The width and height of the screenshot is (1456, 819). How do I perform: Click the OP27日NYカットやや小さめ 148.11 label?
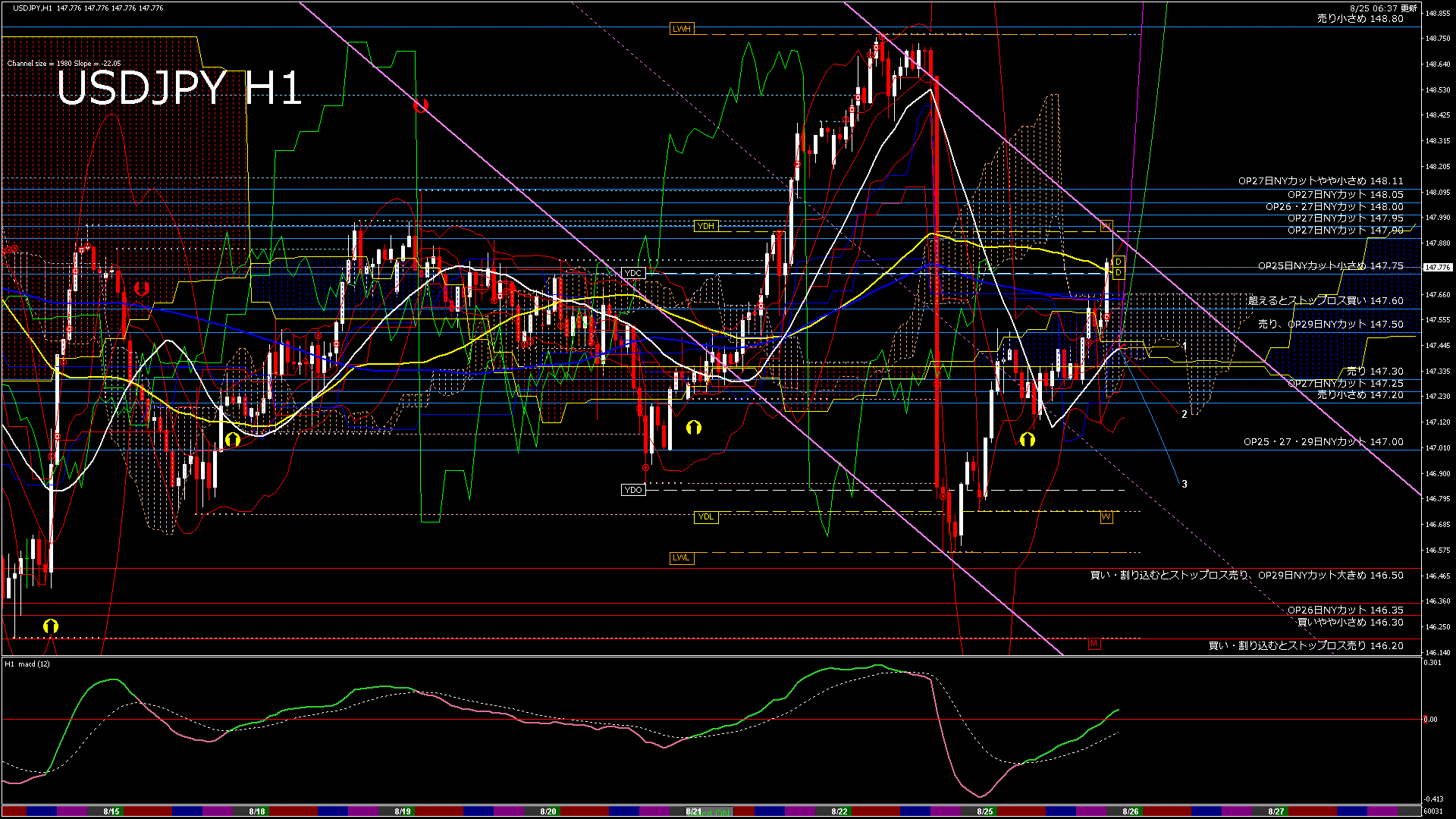pos(1321,181)
